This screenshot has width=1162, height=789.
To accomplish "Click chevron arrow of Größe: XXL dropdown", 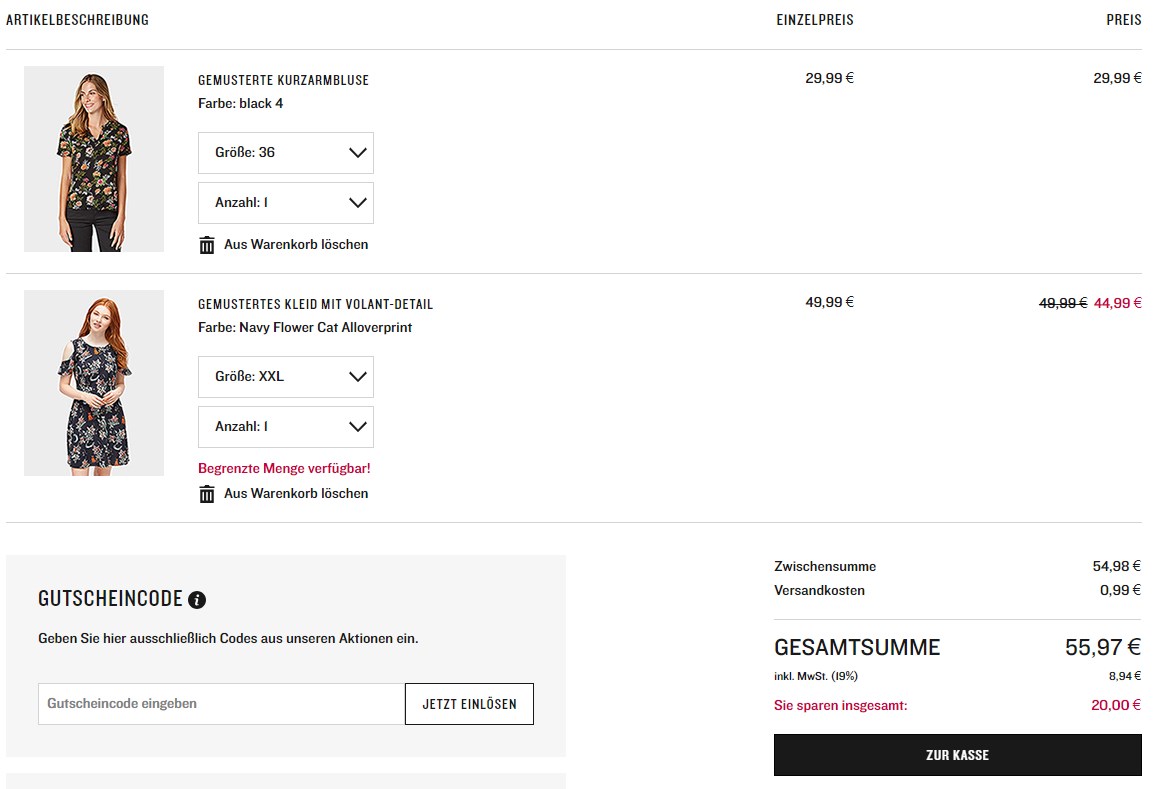I will (x=358, y=377).
